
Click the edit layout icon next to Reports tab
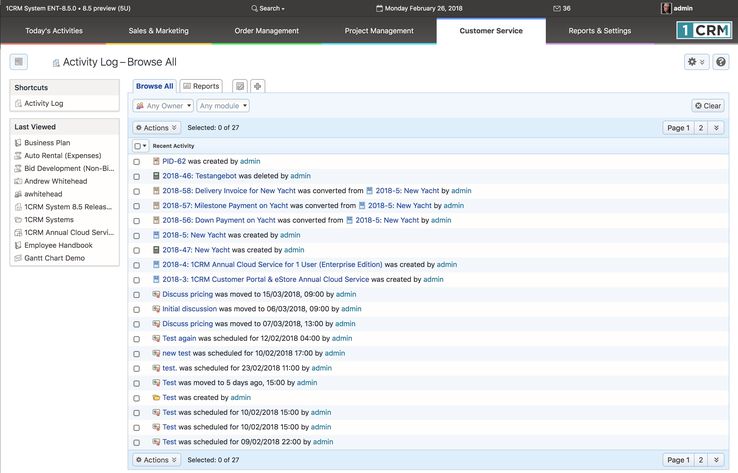point(240,86)
